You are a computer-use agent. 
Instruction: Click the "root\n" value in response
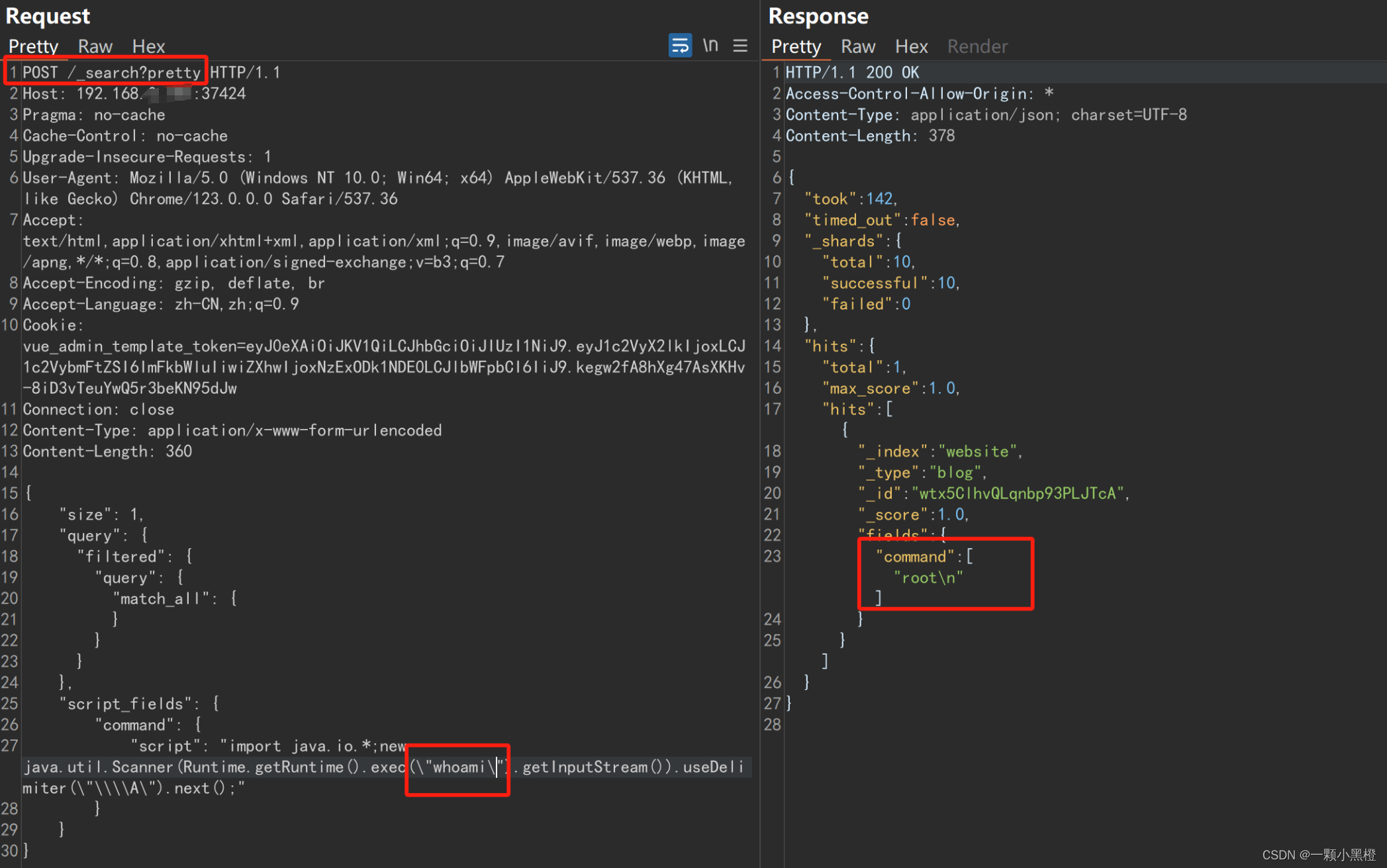928,578
